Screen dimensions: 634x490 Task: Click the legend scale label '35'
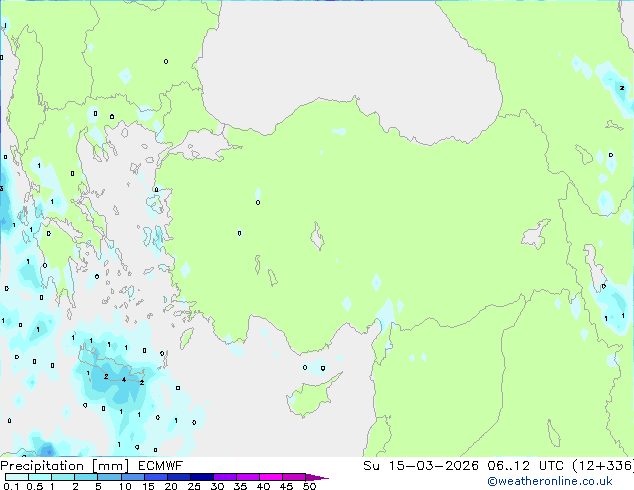coord(240,486)
